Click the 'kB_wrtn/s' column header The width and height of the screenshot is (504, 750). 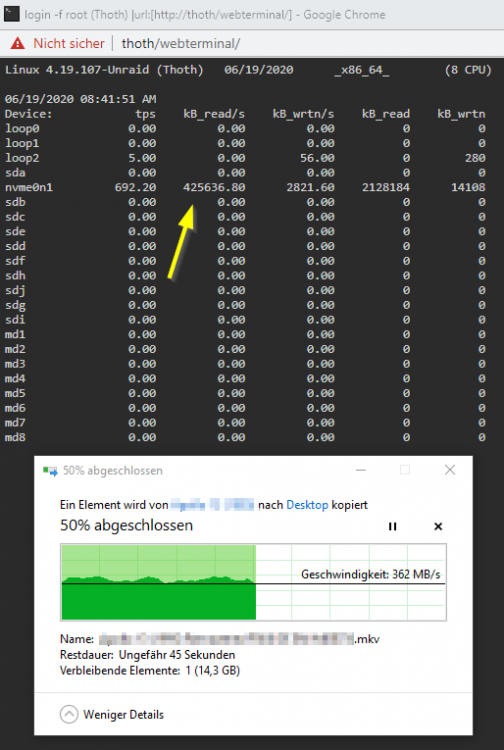303,114
